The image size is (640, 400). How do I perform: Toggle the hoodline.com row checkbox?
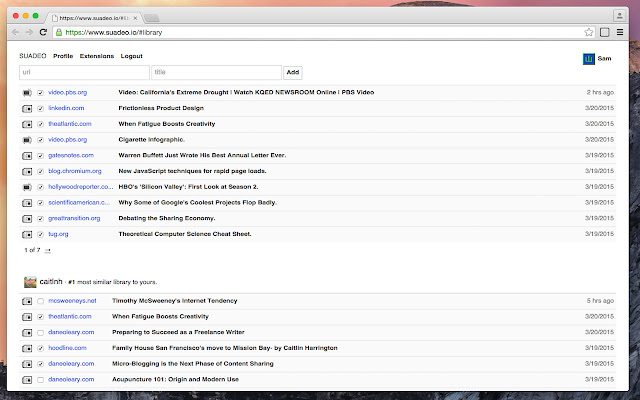coord(40,348)
